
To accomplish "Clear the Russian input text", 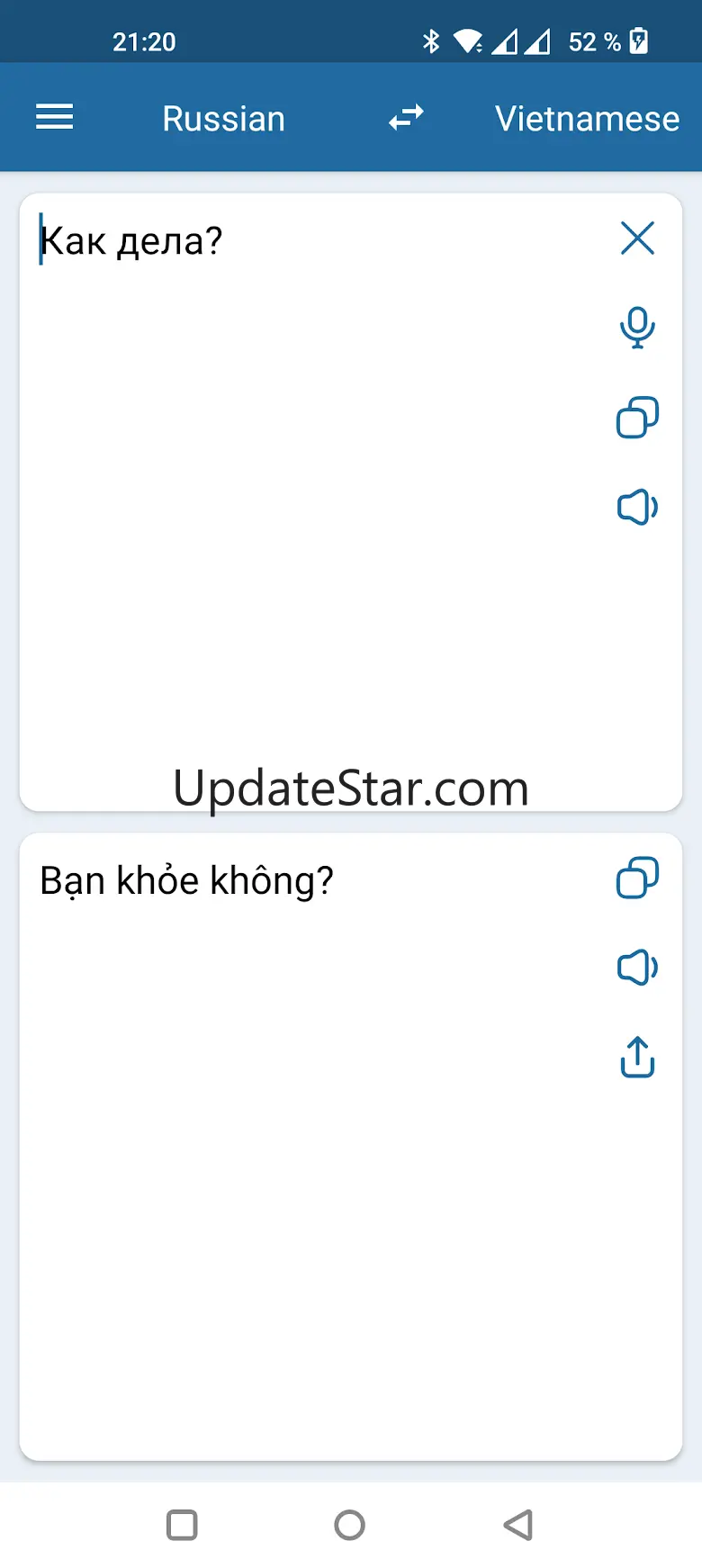I will [x=637, y=239].
